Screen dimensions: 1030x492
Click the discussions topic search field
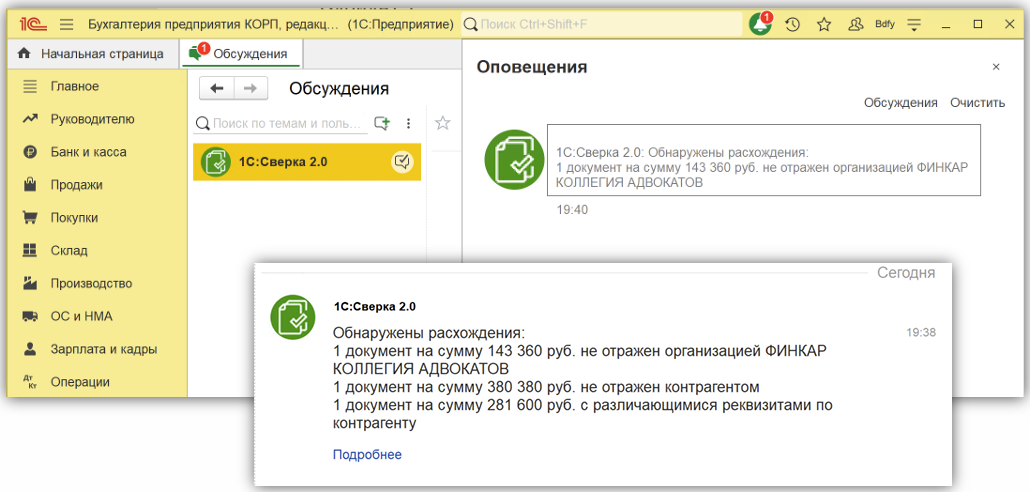click(281, 123)
